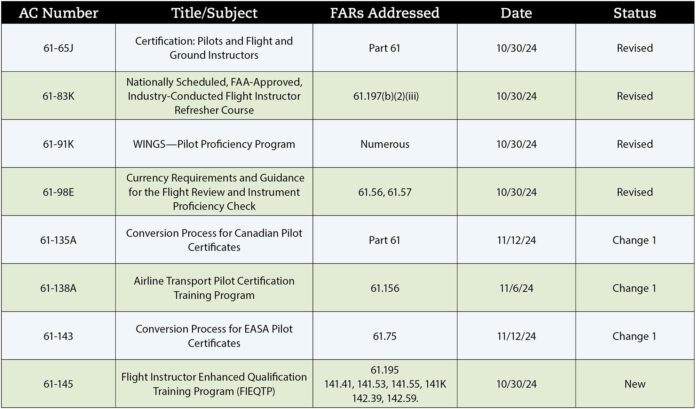
Task: Select the Numerous FARs cell
Action: coord(384,144)
